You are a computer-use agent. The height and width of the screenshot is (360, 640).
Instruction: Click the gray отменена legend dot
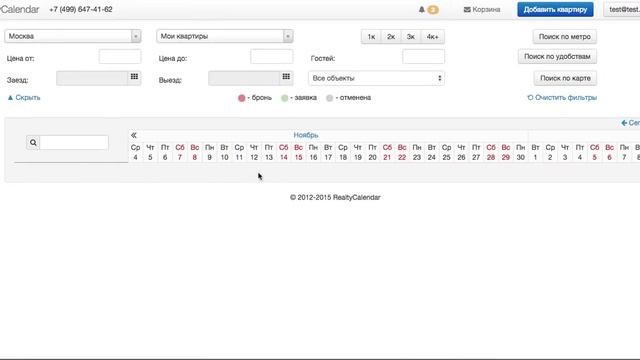click(x=330, y=98)
